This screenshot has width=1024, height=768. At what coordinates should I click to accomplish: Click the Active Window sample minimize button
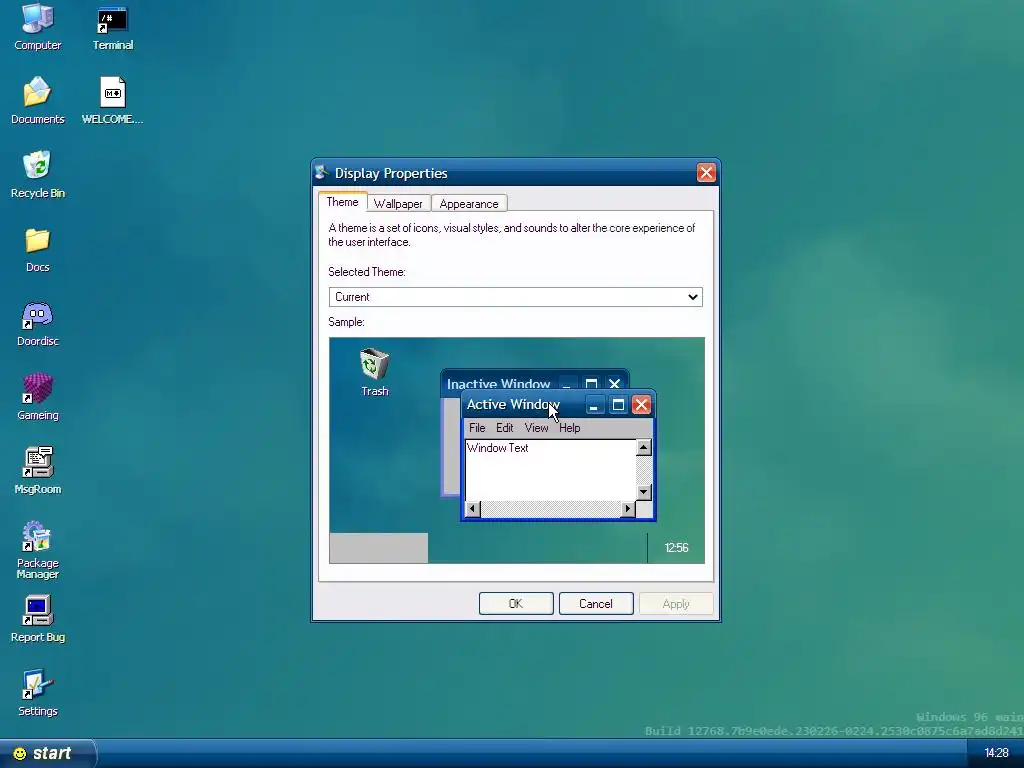click(x=594, y=405)
